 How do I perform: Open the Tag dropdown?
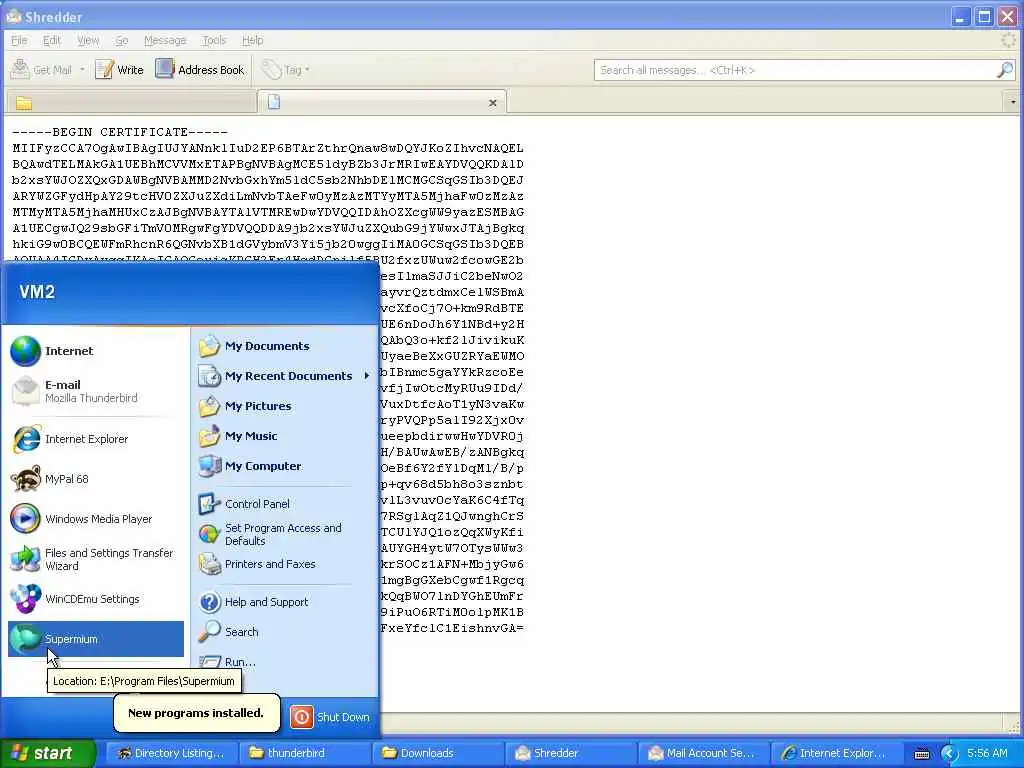pyautogui.click(x=285, y=69)
